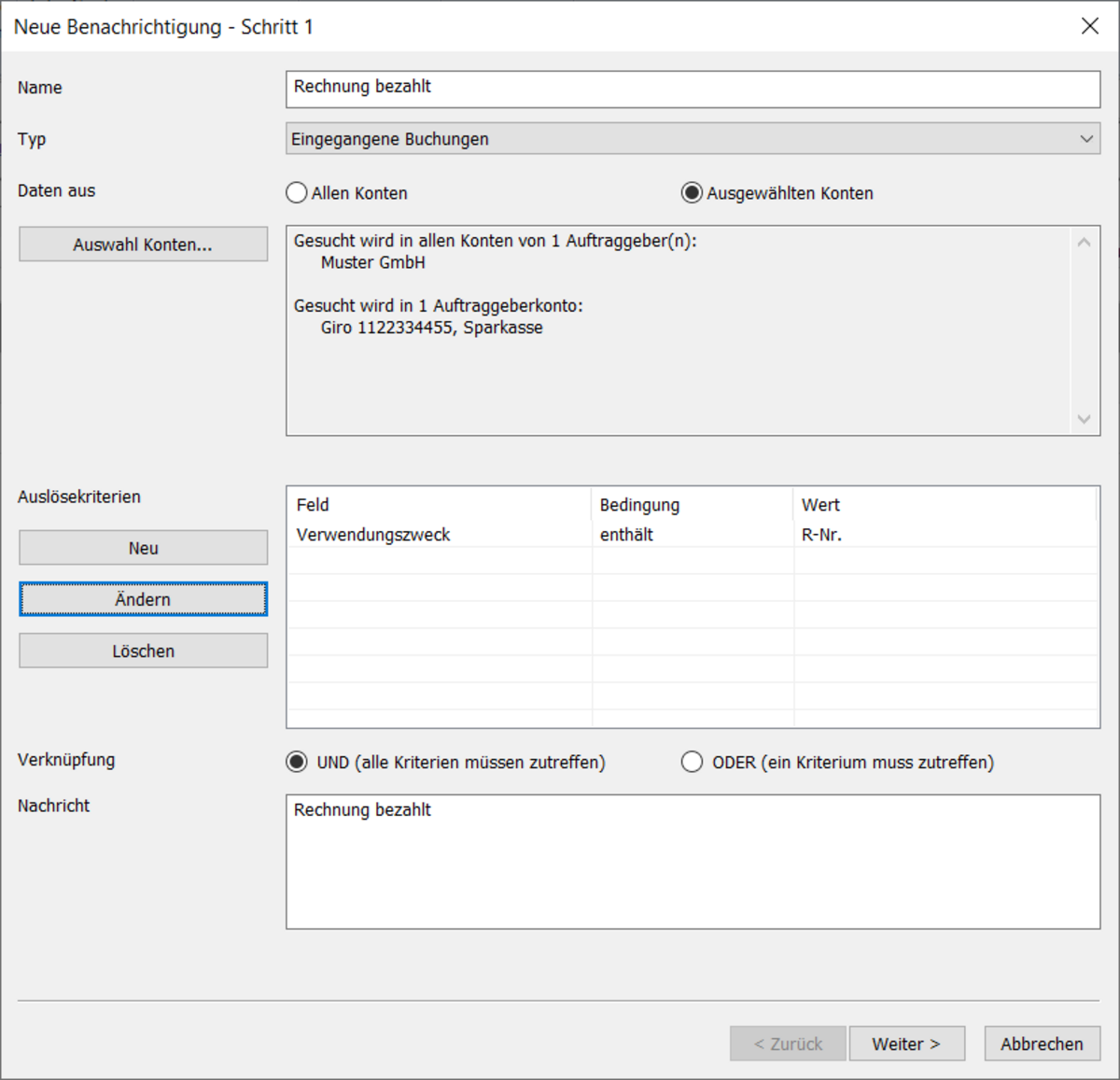Viewport: 1120px width, 1080px height.
Task: Choose UND linking for all criteria
Action: 297,762
